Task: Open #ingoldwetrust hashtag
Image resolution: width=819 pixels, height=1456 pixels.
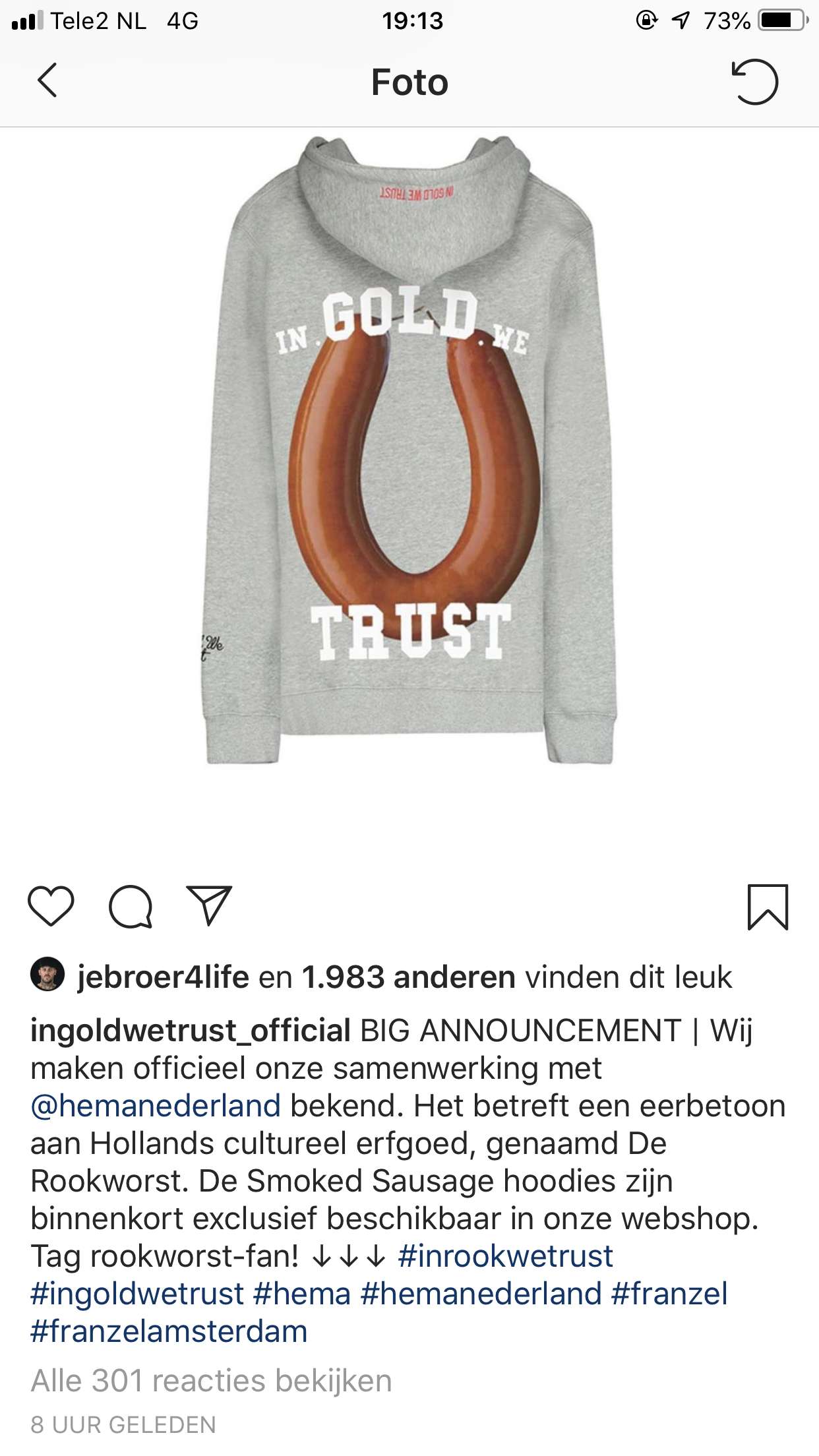Action: pos(137,1294)
